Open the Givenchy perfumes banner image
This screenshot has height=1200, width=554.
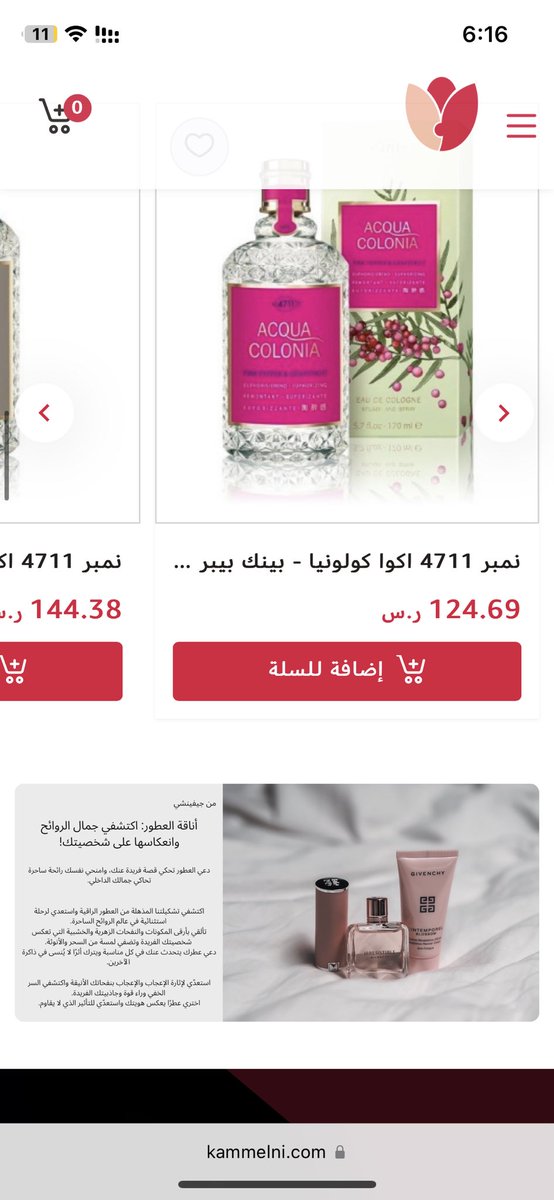[380, 902]
